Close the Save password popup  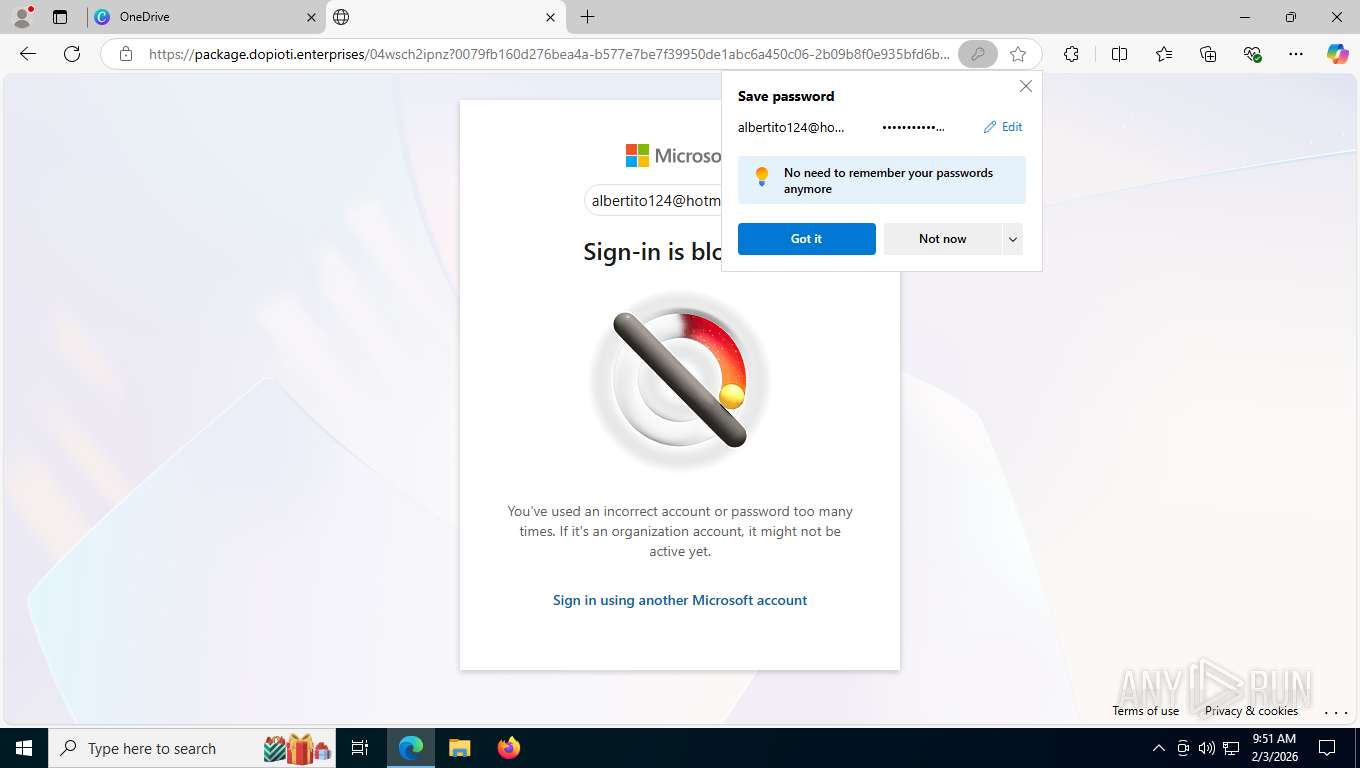1025,86
